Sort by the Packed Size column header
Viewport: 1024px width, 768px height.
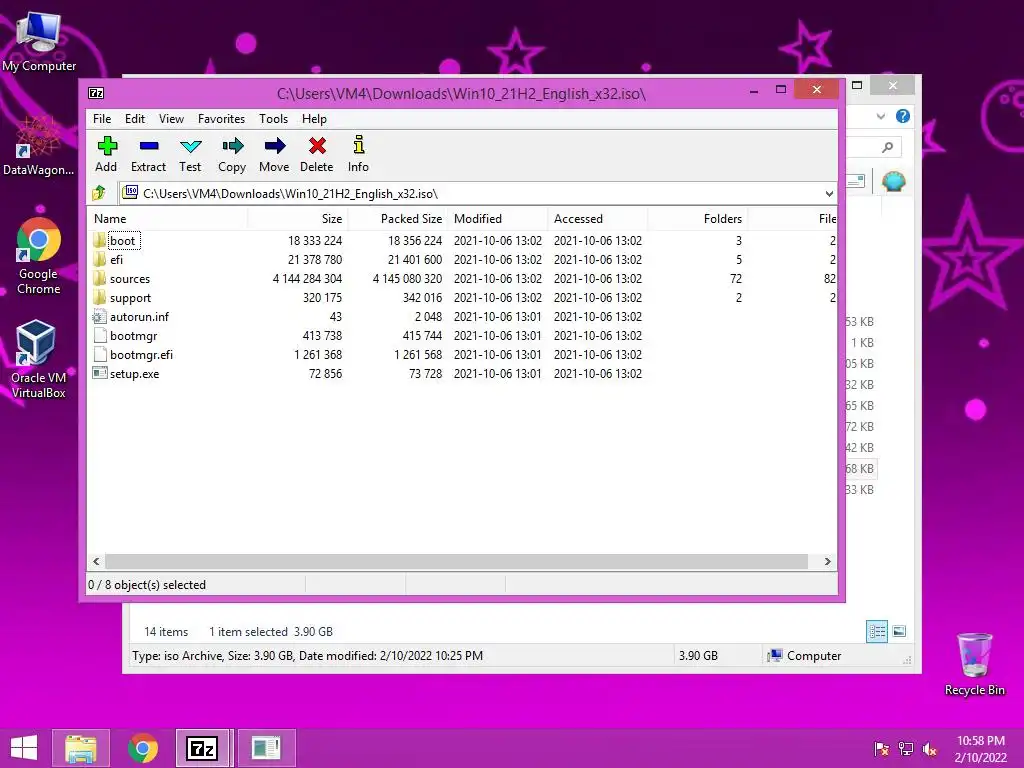(x=398, y=219)
